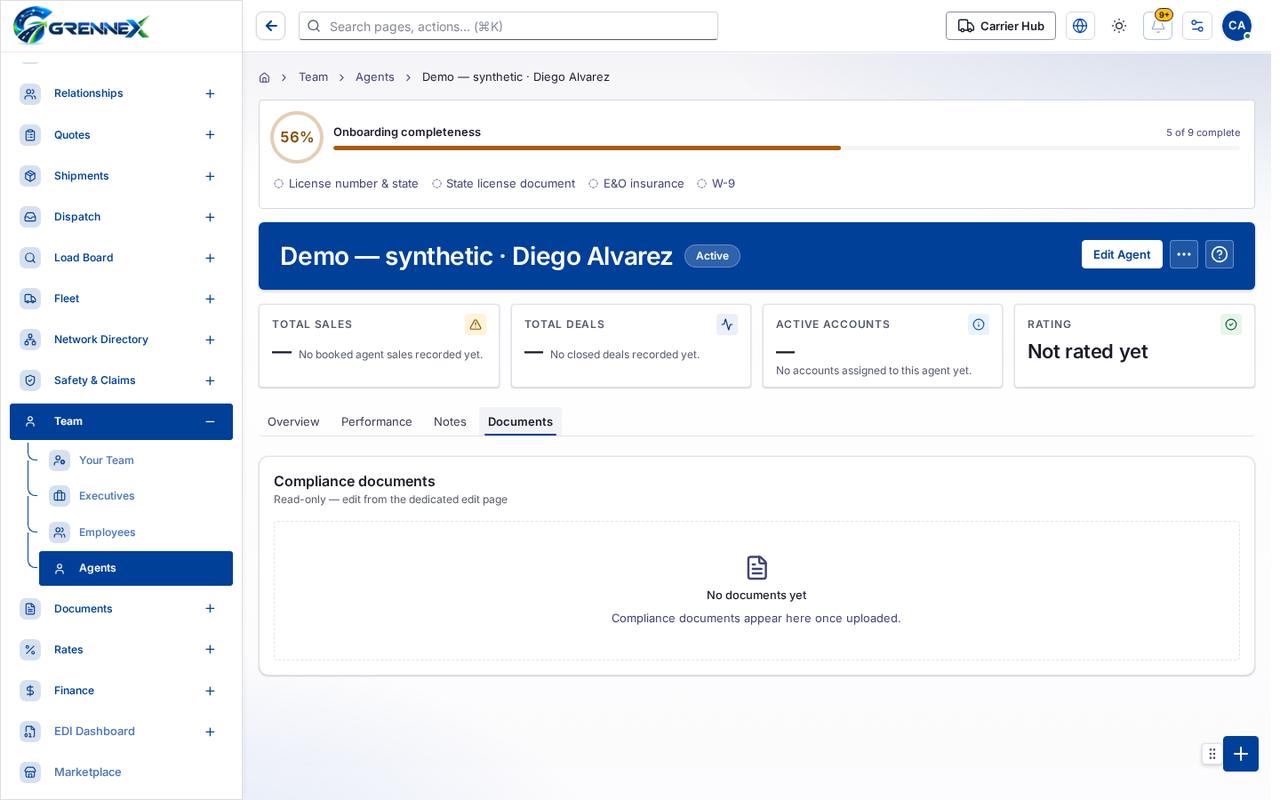Click the 56% completeness ring
The image size is (1280, 800).
pos(297,137)
